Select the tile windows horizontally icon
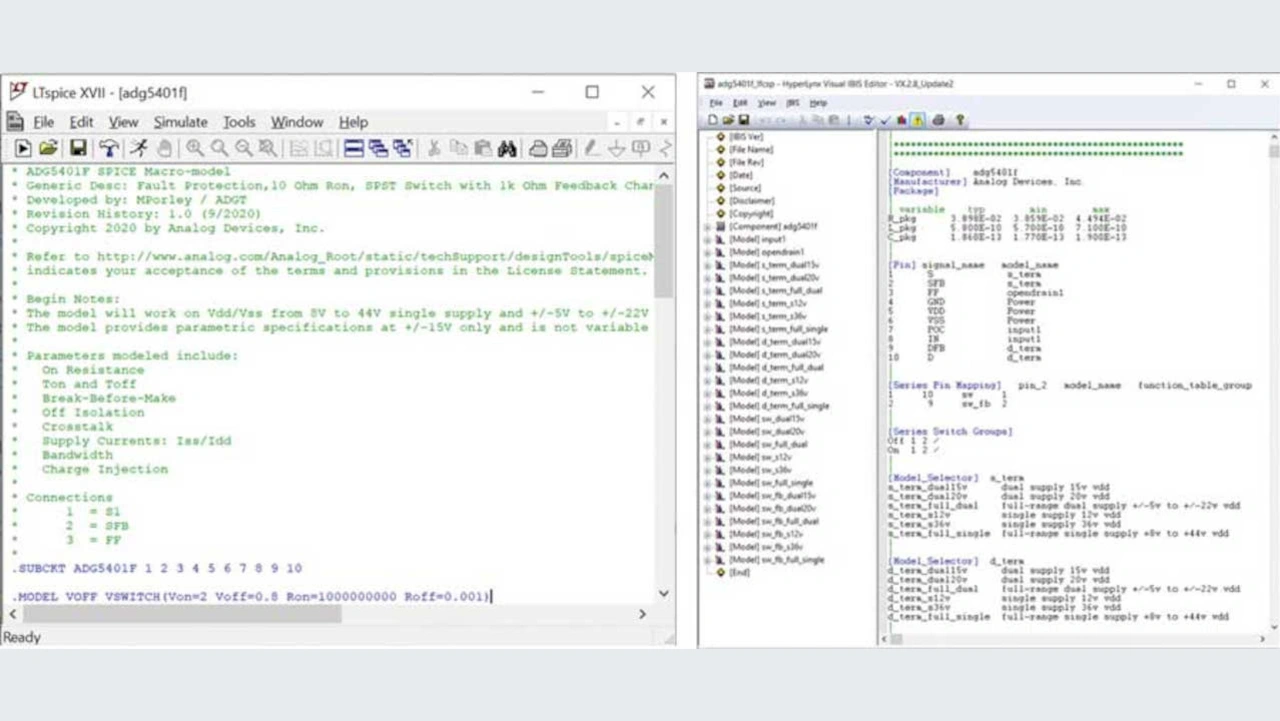Viewport: 1280px width, 721px height. (x=353, y=148)
